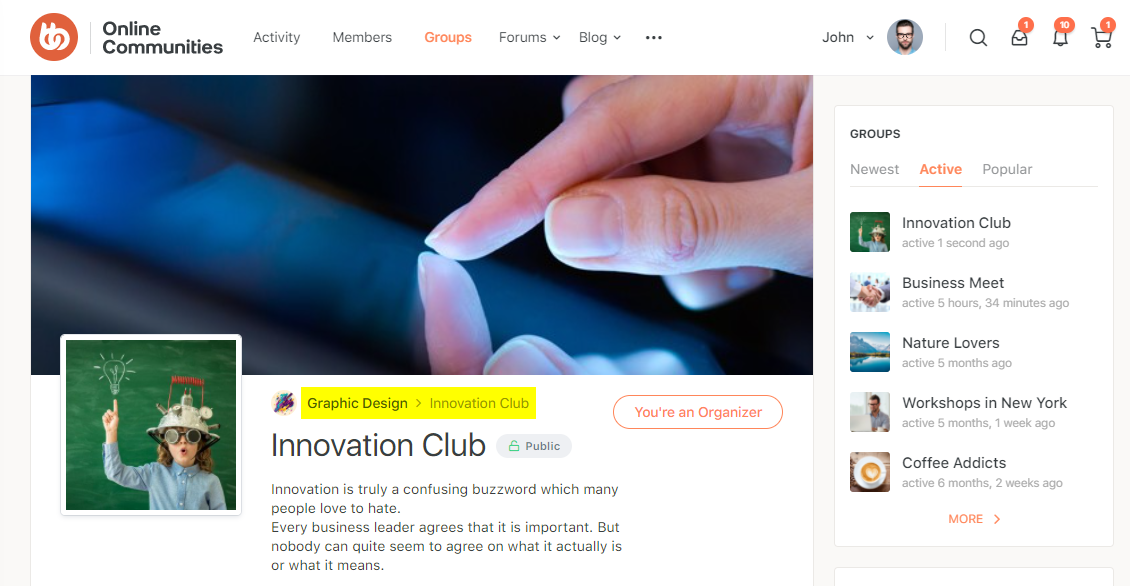Viewport: 1130px width, 586px height.
Task: Go to the Members menu item
Action: point(362,37)
